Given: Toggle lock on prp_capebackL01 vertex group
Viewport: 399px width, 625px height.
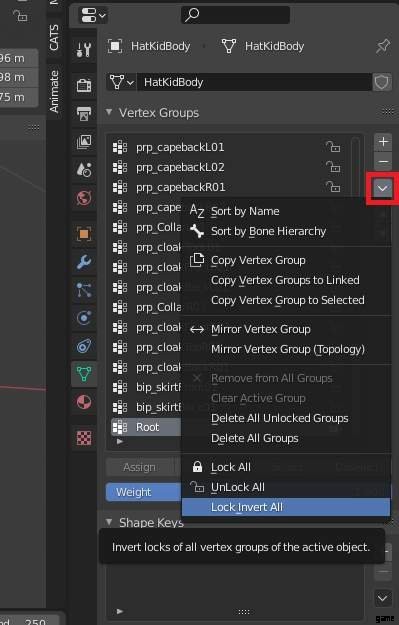Looking at the screenshot, I should [x=332, y=147].
